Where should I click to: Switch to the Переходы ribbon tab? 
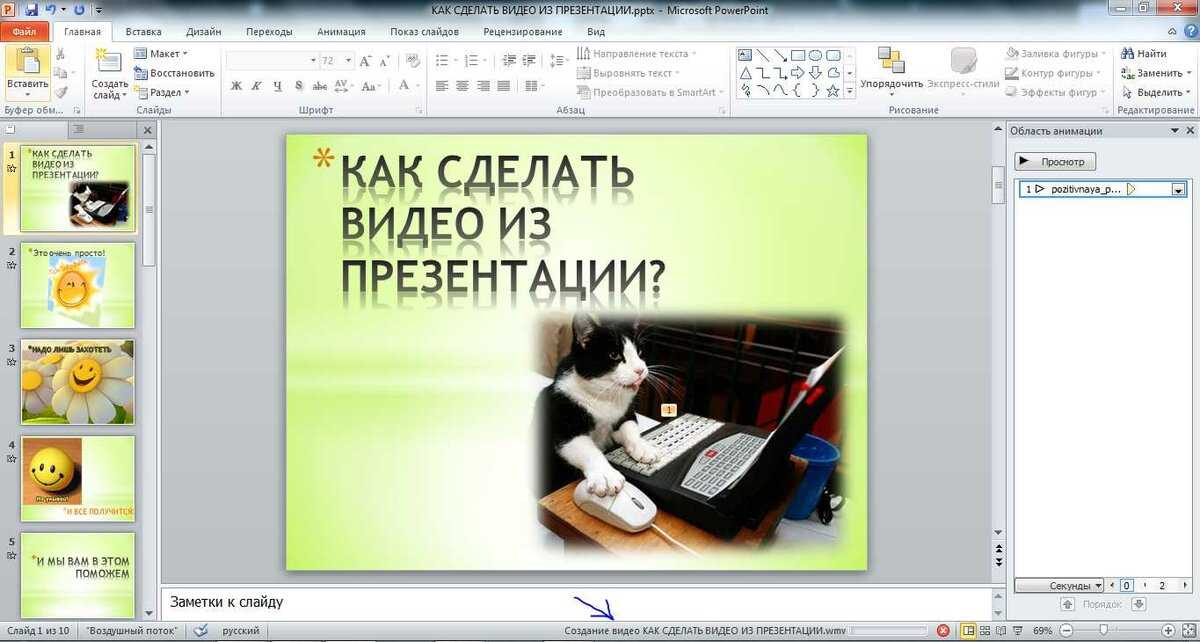[x=269, y=31]
